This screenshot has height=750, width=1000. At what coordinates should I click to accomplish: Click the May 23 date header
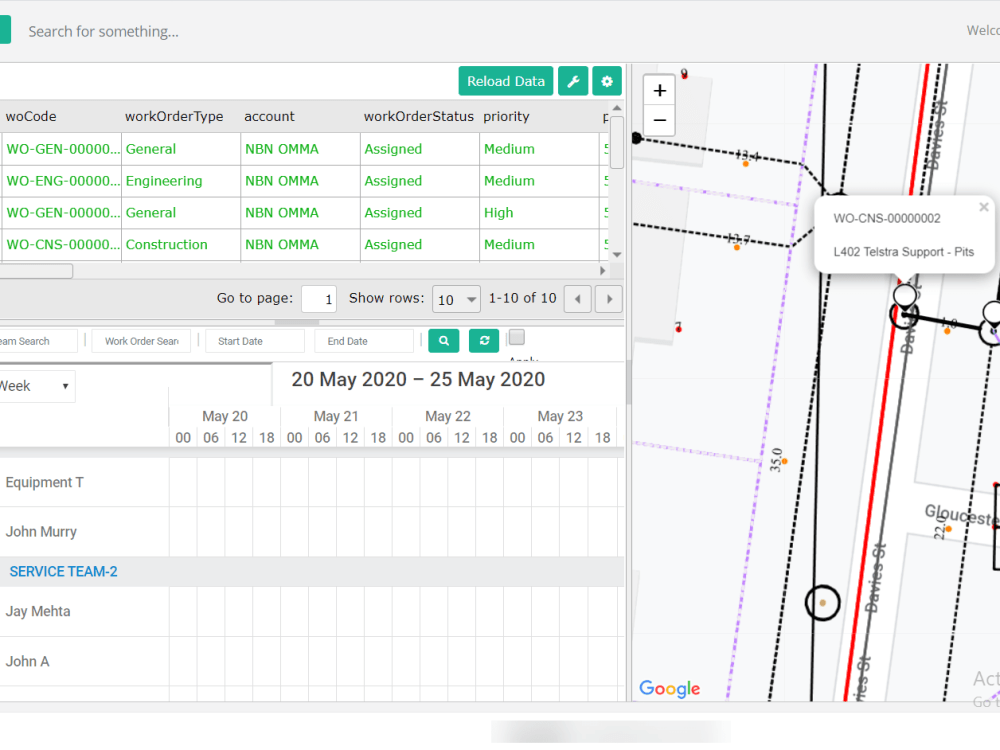click(x=560, y=416)
